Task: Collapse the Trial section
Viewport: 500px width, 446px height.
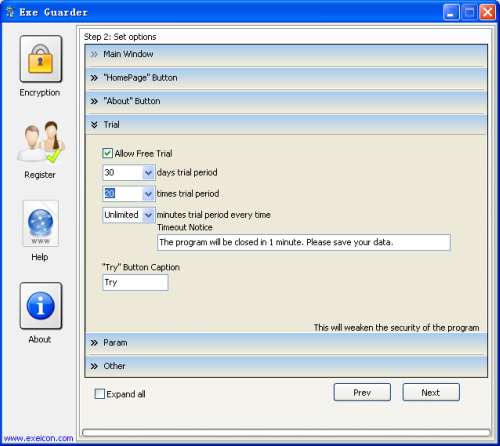Action: point(286,125)
